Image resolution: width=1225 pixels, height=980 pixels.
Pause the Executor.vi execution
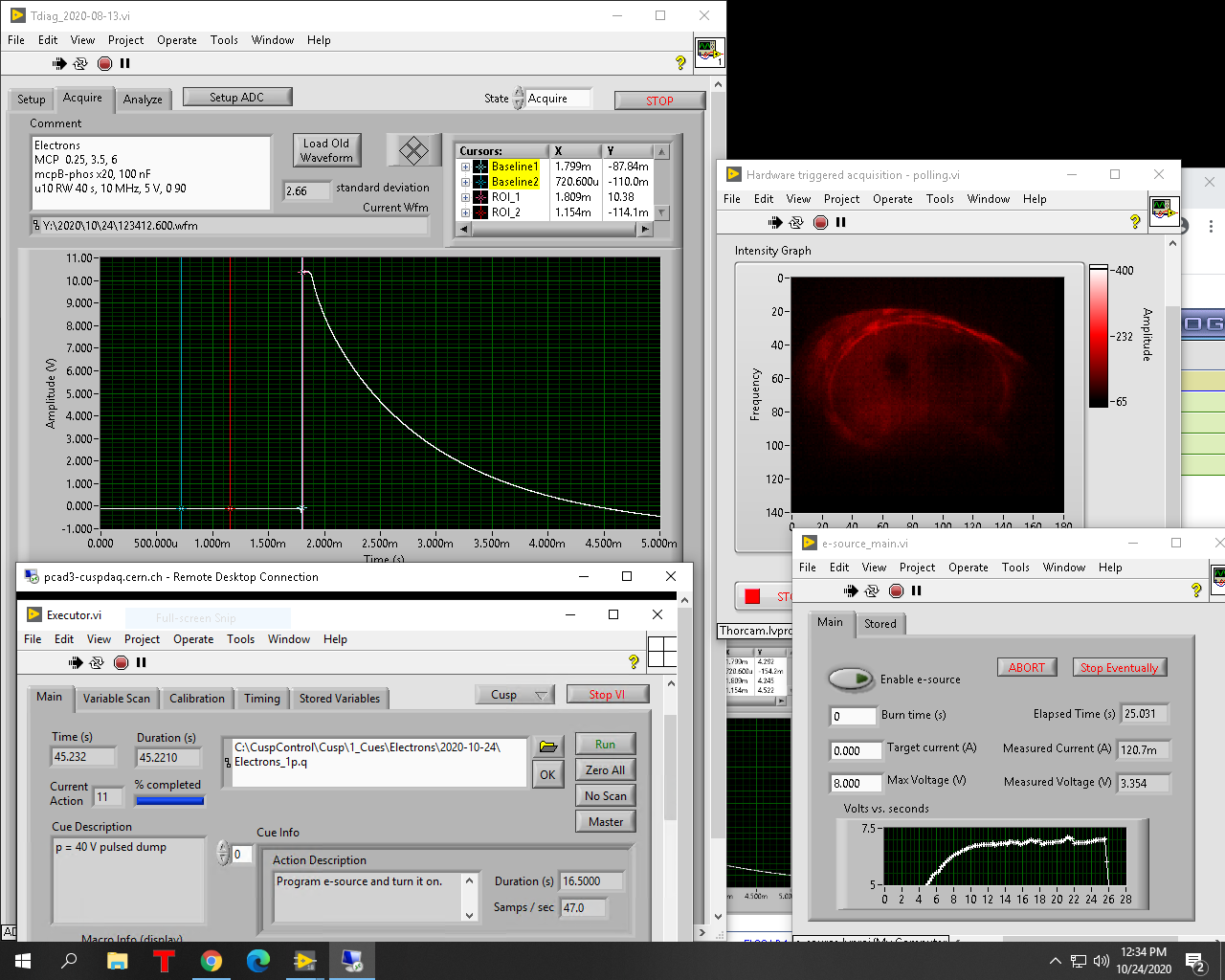[141, 662]
